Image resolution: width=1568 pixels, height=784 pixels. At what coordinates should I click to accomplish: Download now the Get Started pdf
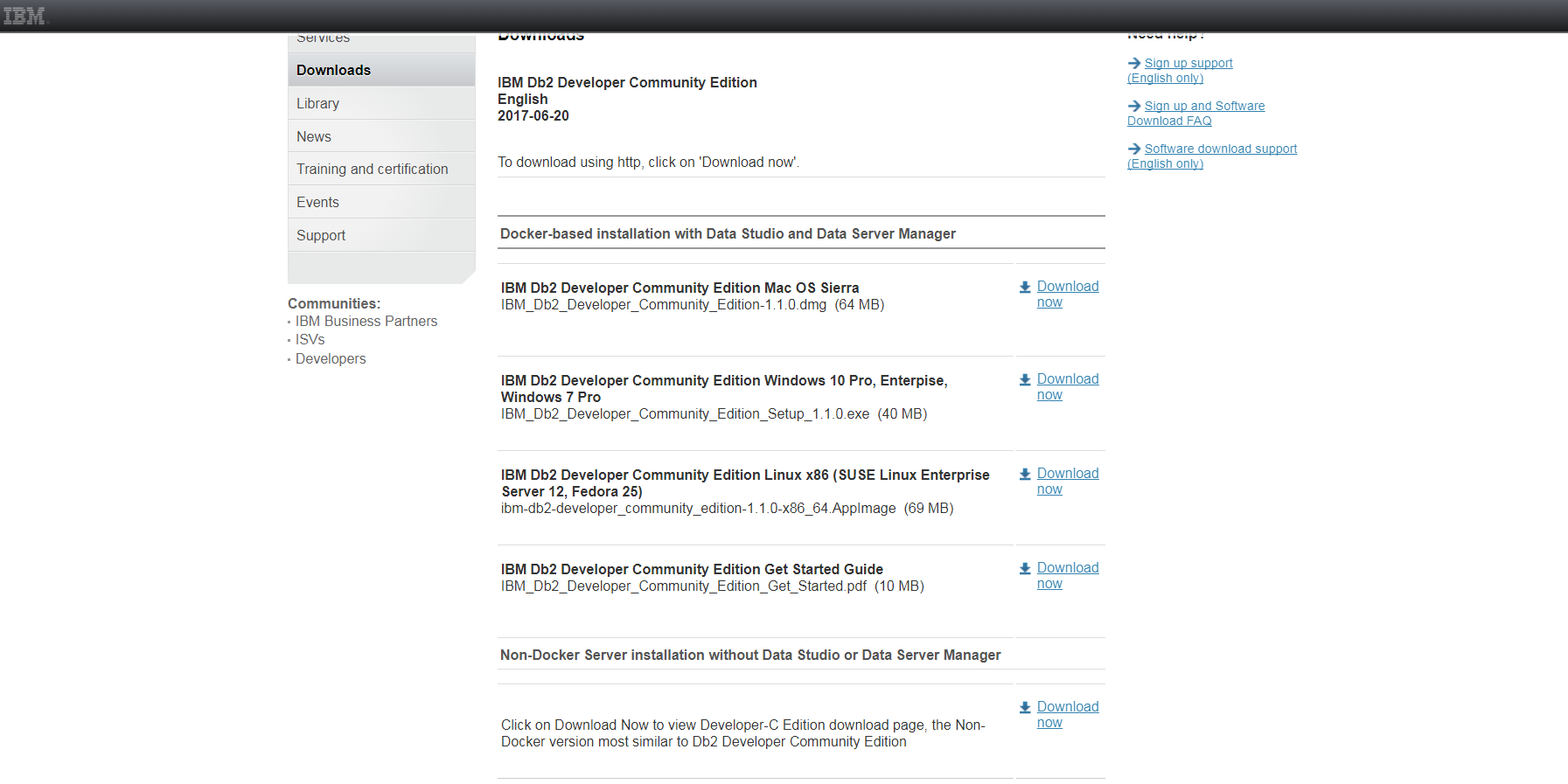point(1068,576)
